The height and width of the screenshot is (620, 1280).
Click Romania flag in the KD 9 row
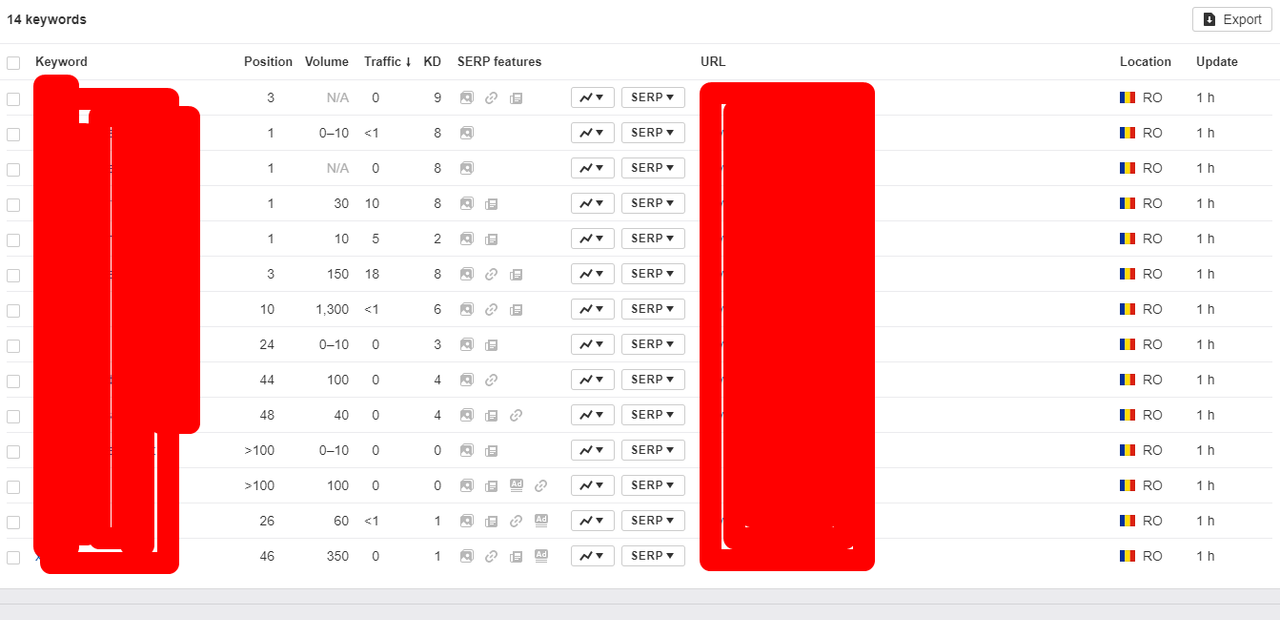[x=1128, y=98]
